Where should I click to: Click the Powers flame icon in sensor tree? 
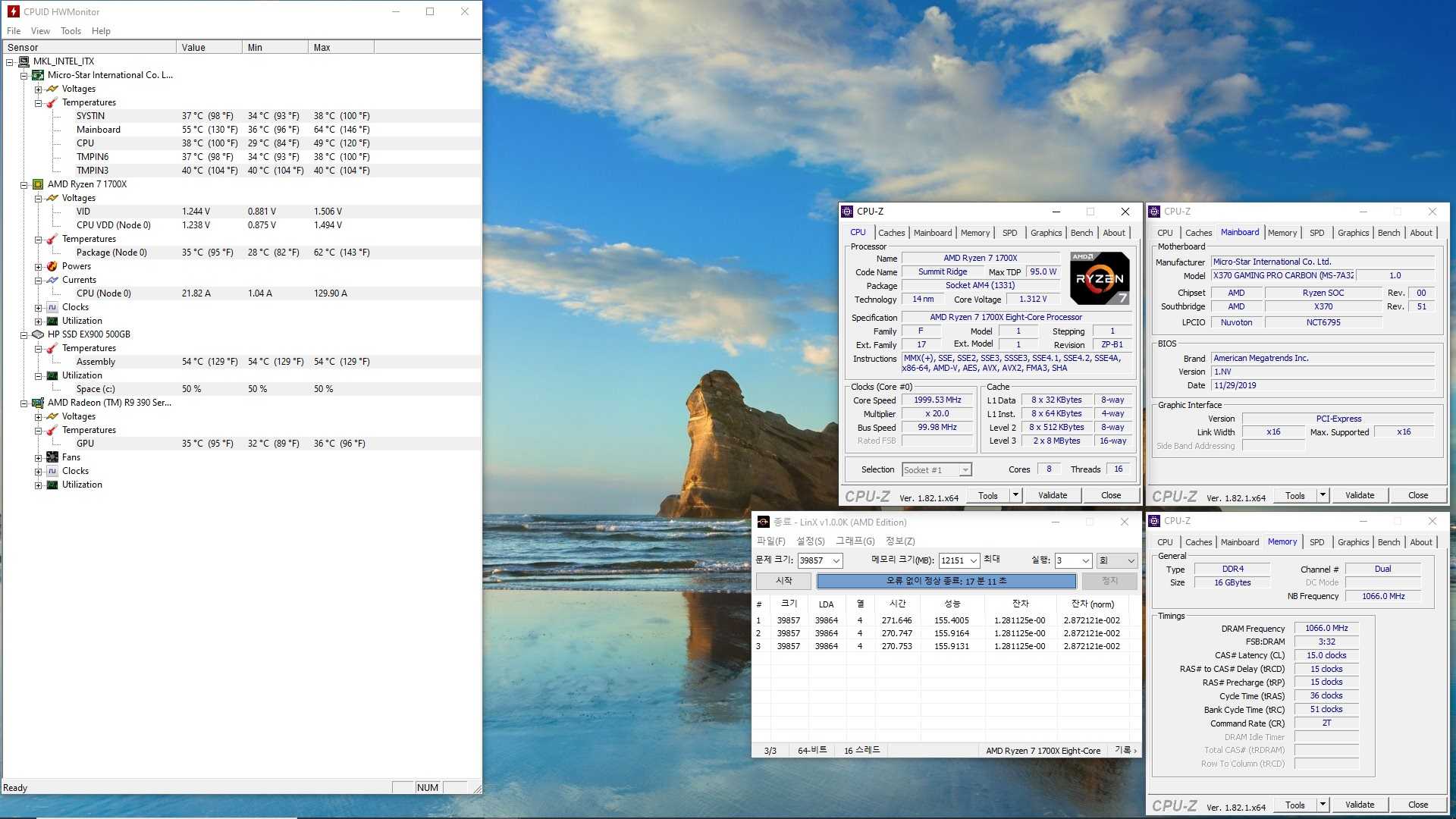click(52, 266)
